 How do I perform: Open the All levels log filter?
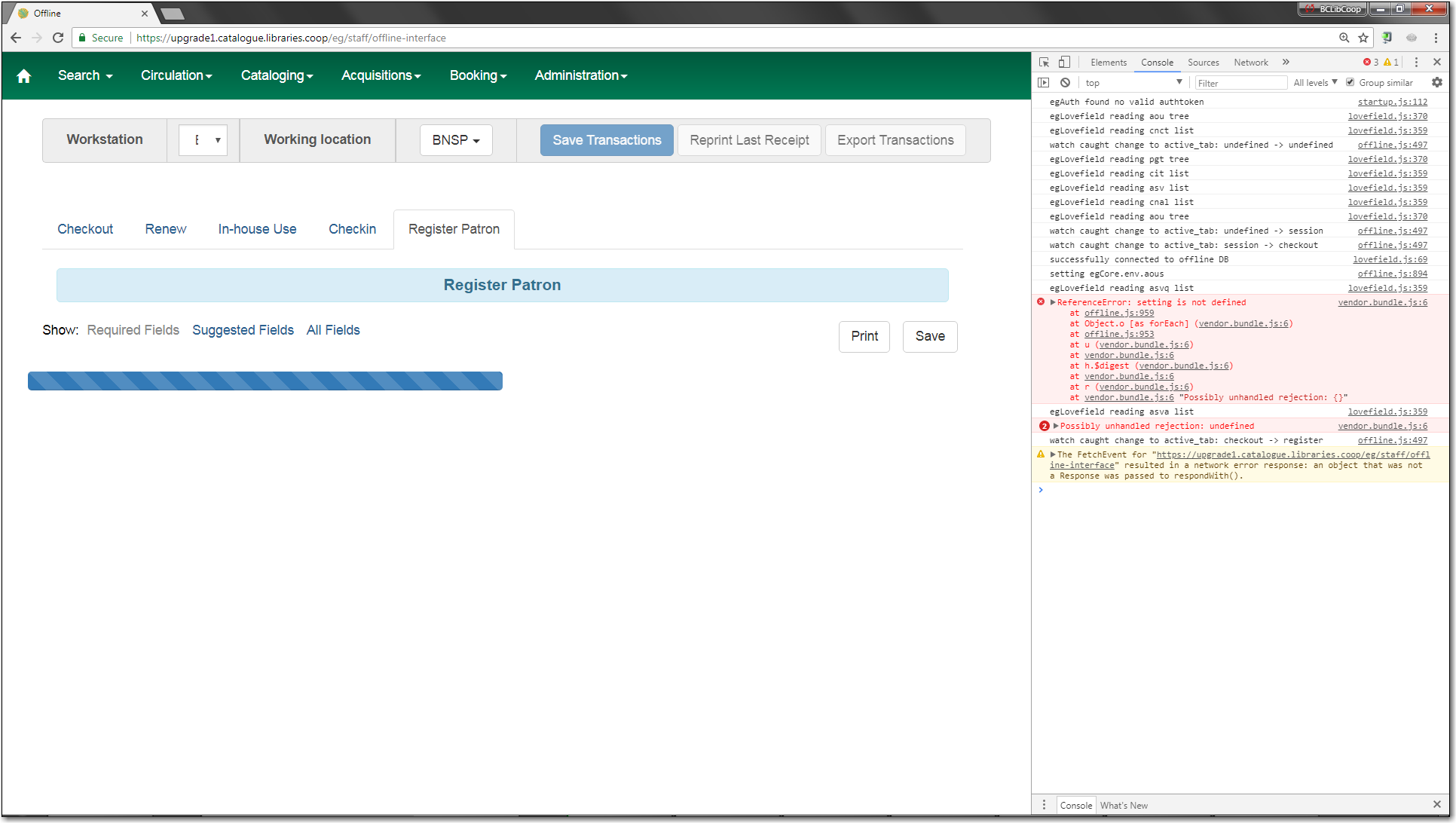pyautogui.click(x=1315, y=83)
